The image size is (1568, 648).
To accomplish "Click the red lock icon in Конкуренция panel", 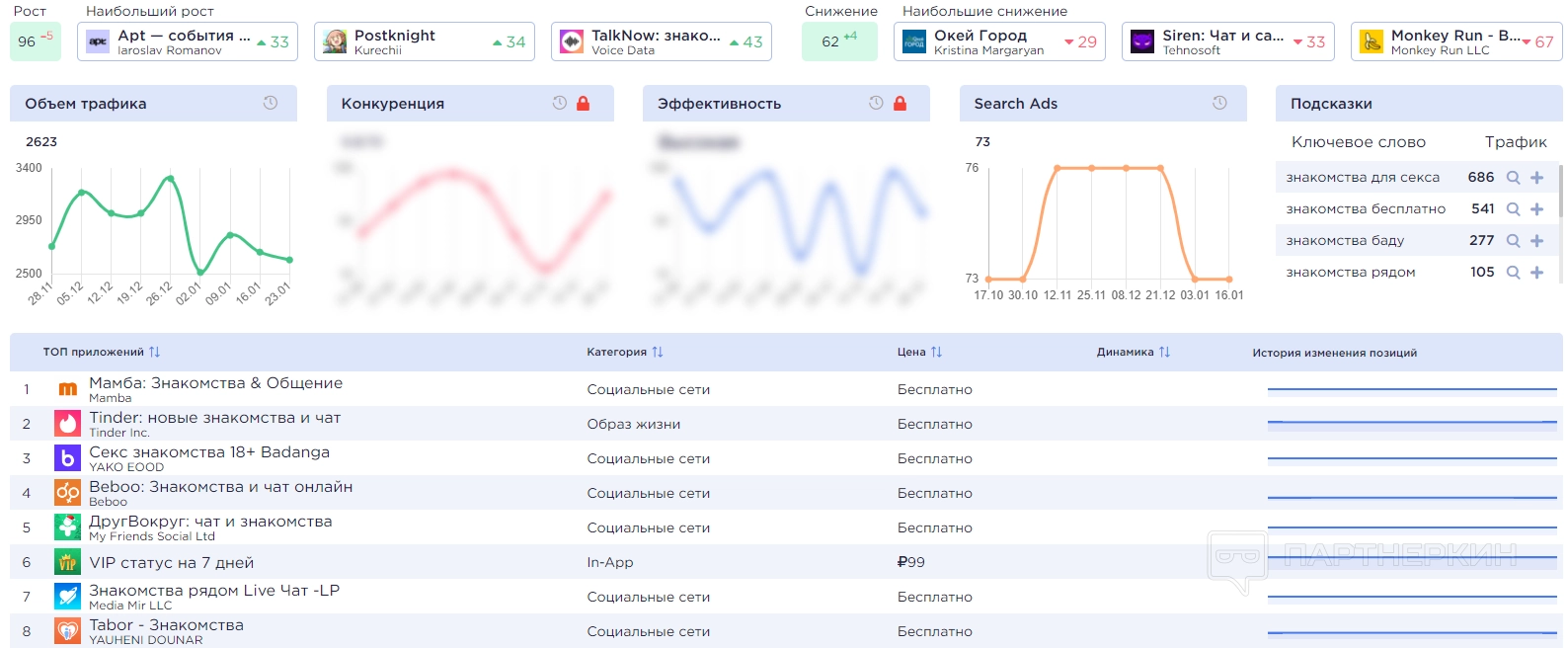I will pos(583,103).
